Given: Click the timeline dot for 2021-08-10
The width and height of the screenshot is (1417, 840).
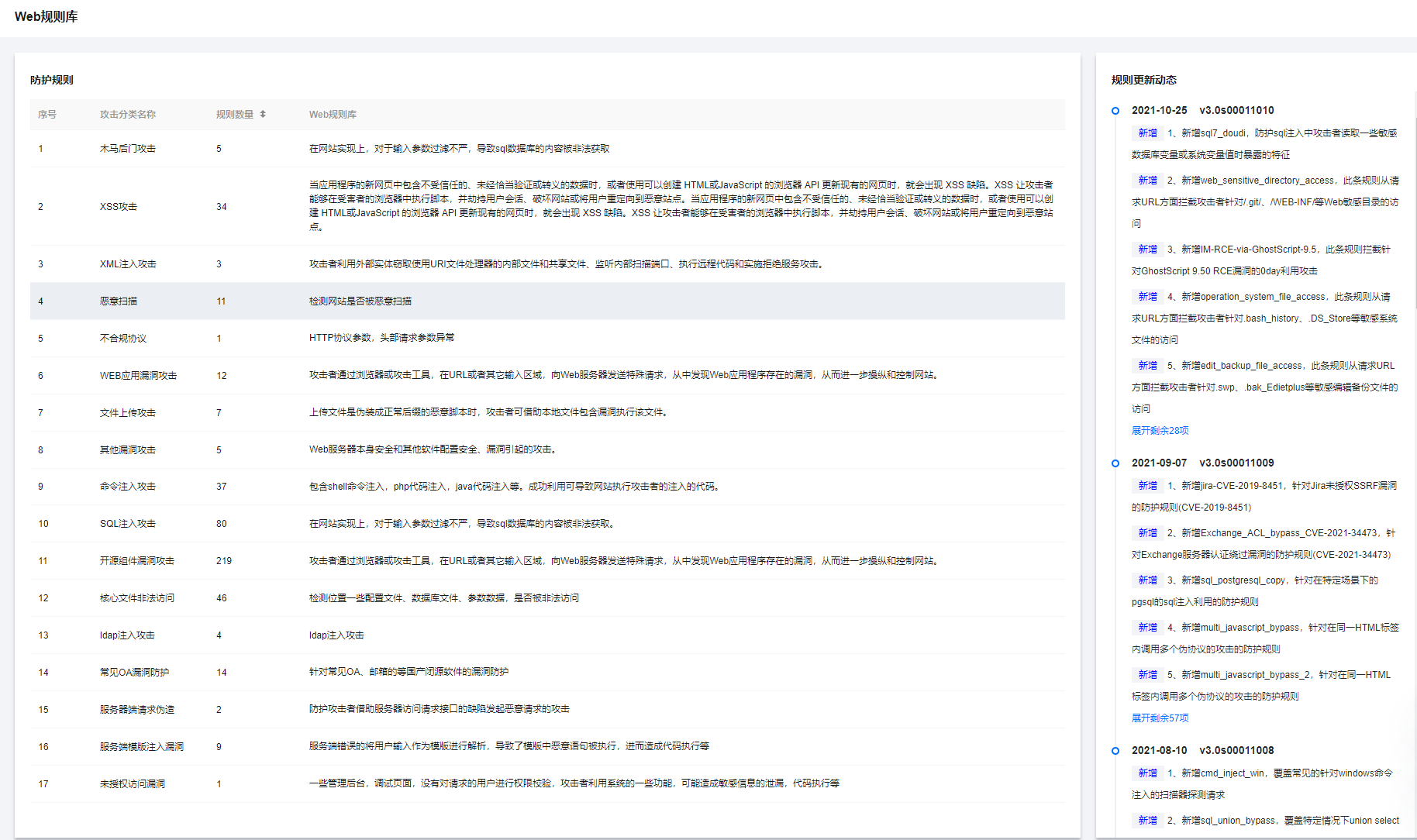Looking at the screenshot, I should (1115, 751).
